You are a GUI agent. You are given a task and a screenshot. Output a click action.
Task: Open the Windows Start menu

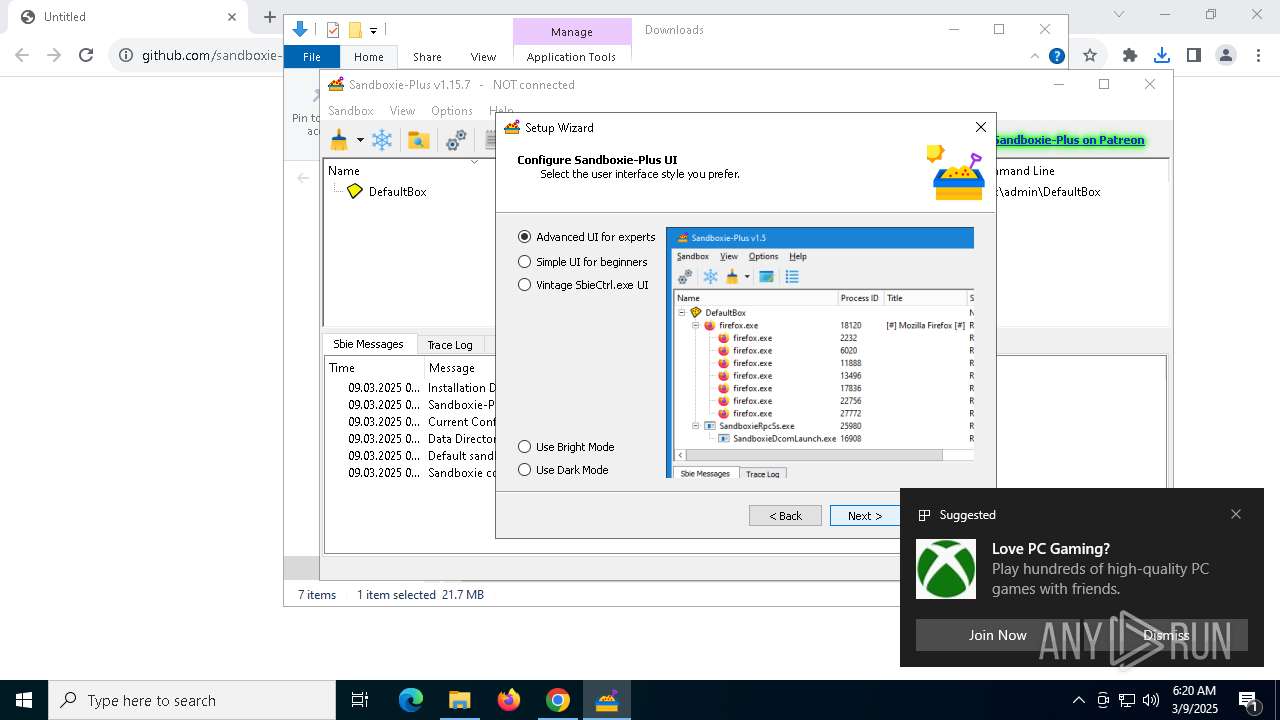pos(24,700)
